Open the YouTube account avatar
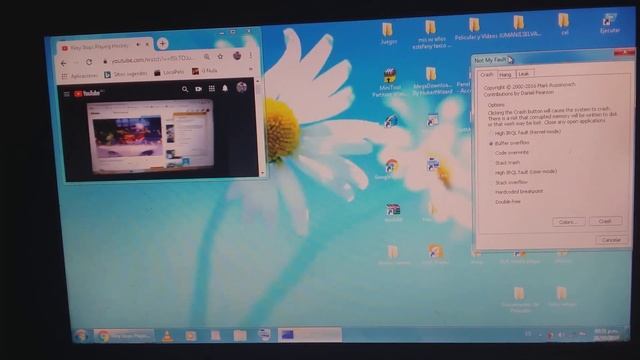The width and height of the screenshot is (640, 360). 241,87
